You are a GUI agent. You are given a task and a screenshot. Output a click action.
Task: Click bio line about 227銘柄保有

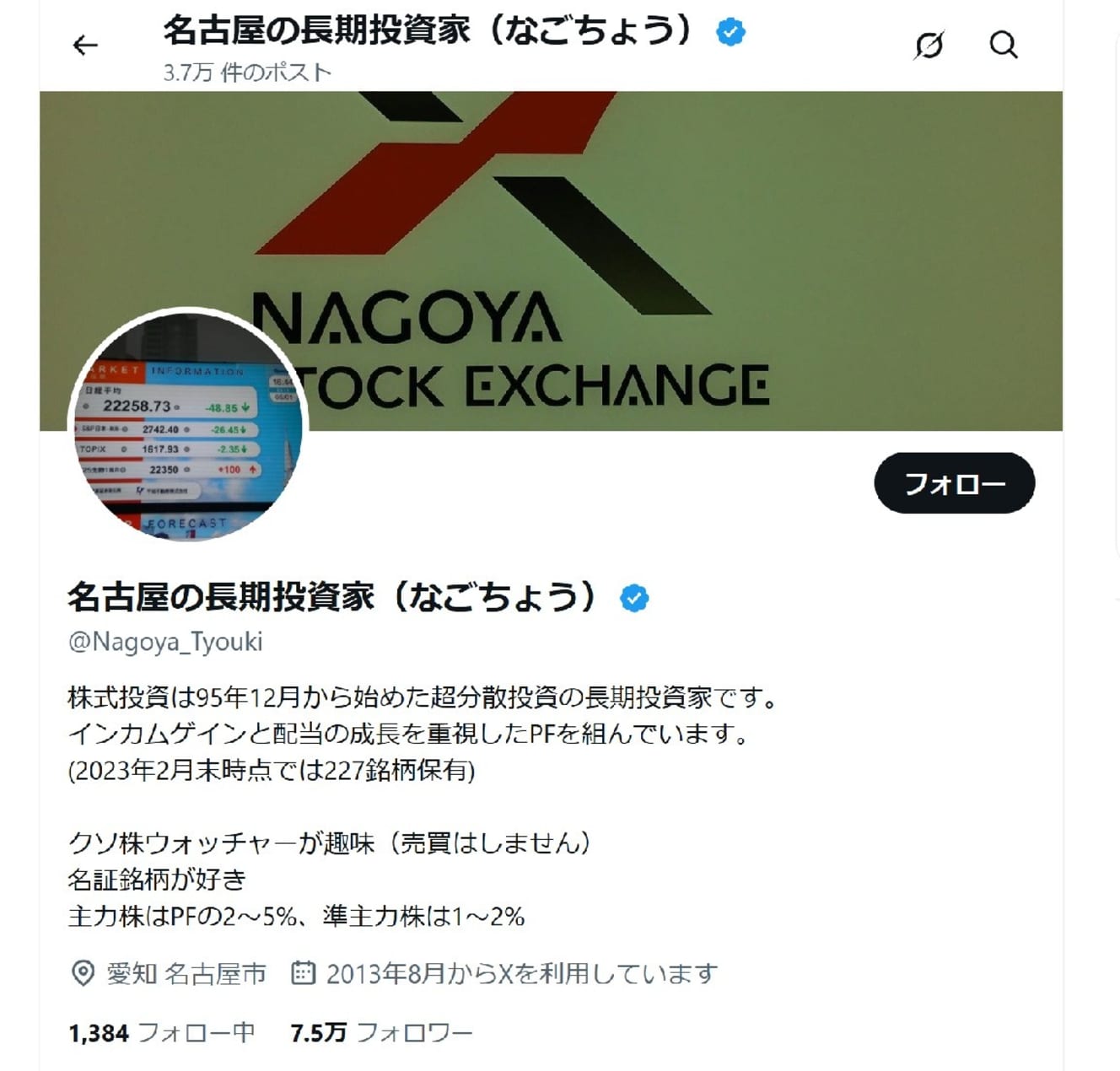pos(272,770)
